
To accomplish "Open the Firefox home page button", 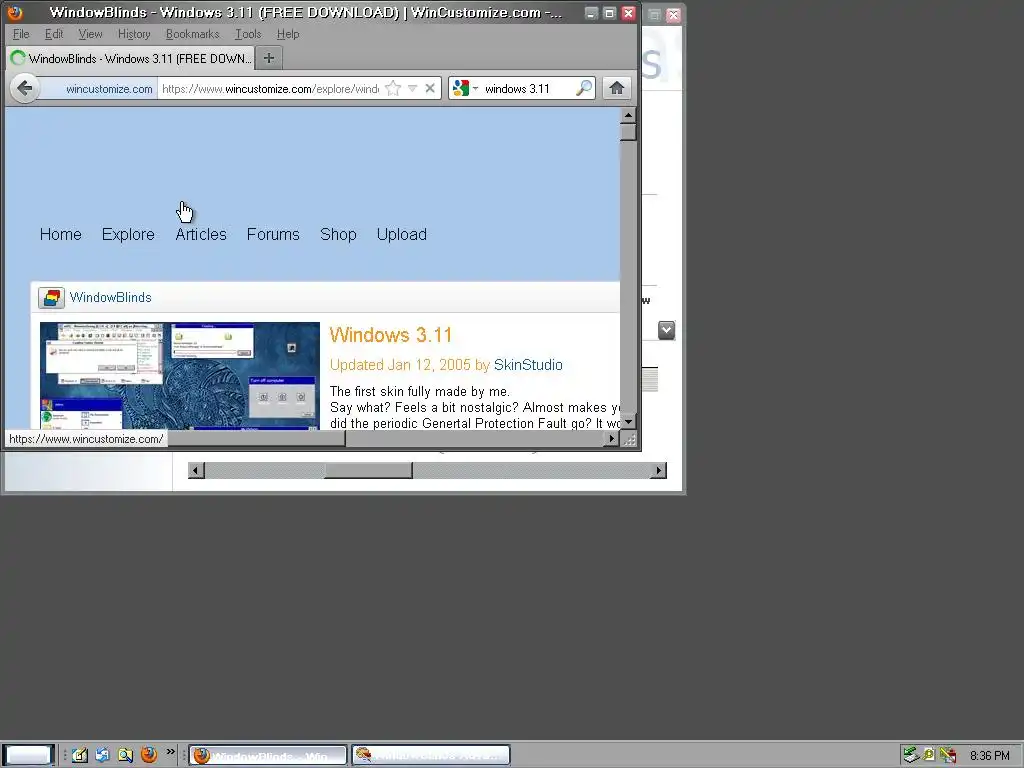I will pyautogui.click(x=616, y=88).
